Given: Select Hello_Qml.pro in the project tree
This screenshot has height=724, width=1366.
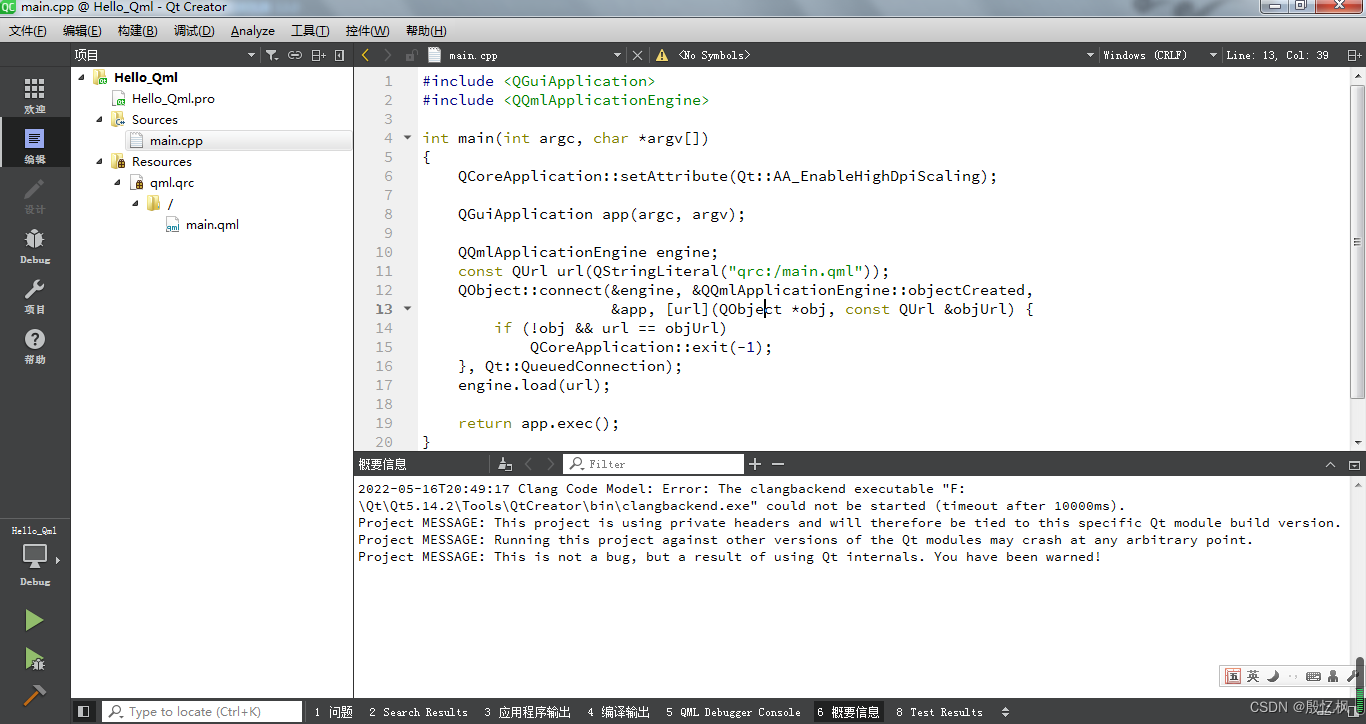Looking at the screenshot, I should [x=173, y=98].
